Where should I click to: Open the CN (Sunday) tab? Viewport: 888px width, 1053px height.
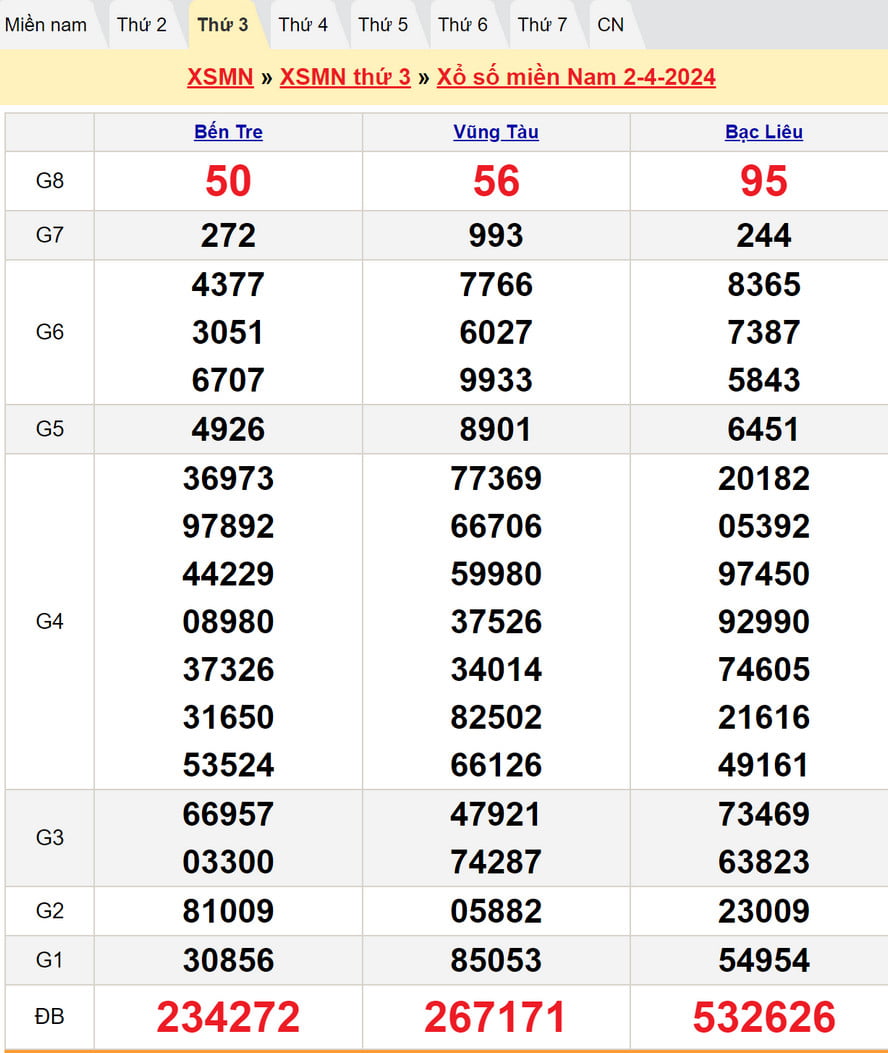pos(610,25)
